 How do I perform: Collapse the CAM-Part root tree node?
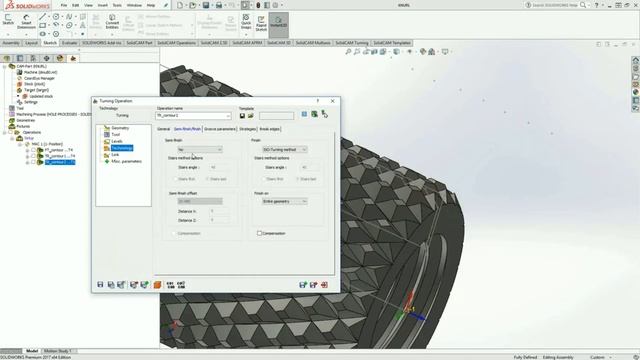tap(4, 66)
